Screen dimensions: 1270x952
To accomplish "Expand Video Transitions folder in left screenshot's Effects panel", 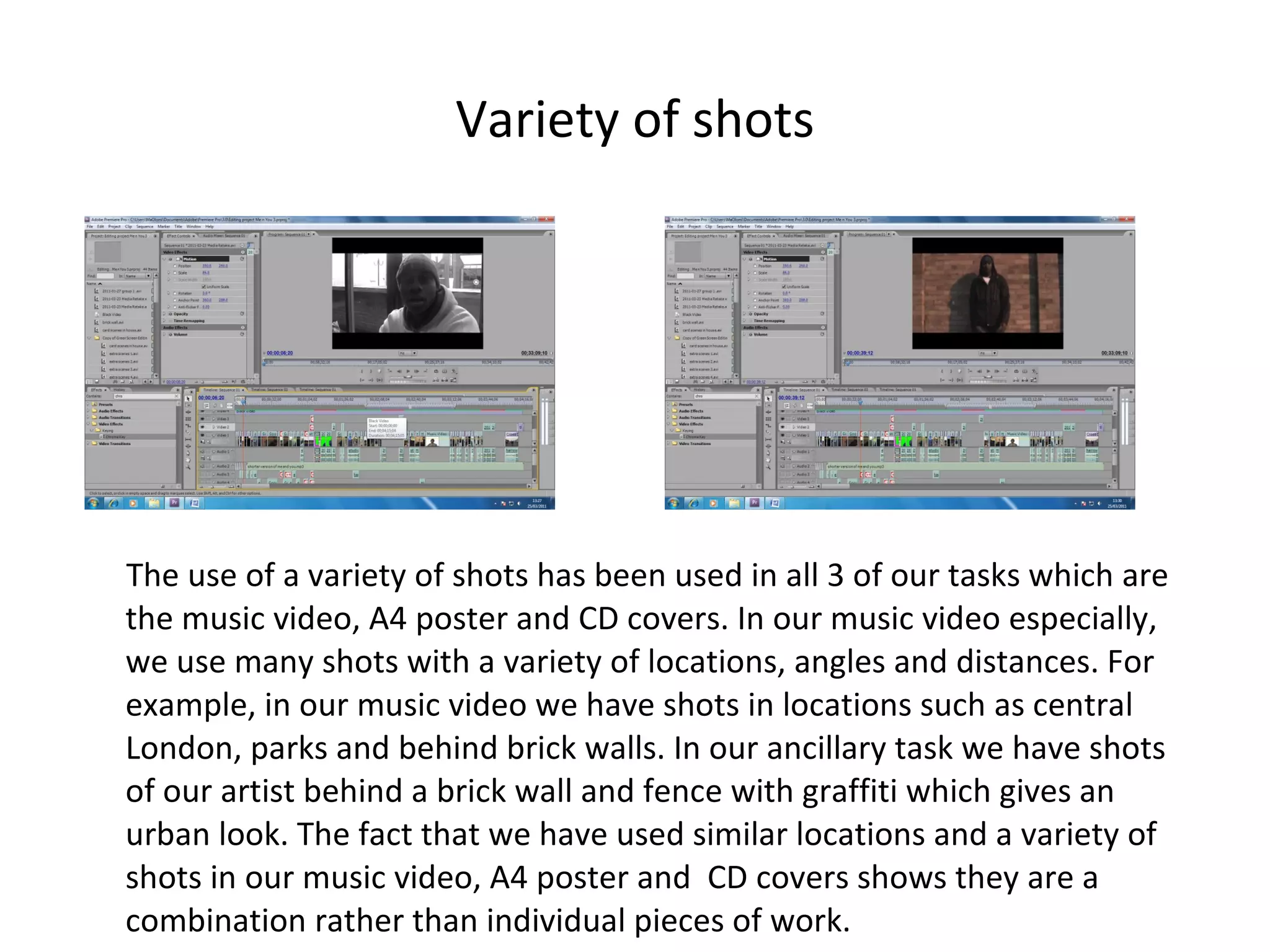I will 88,443.
